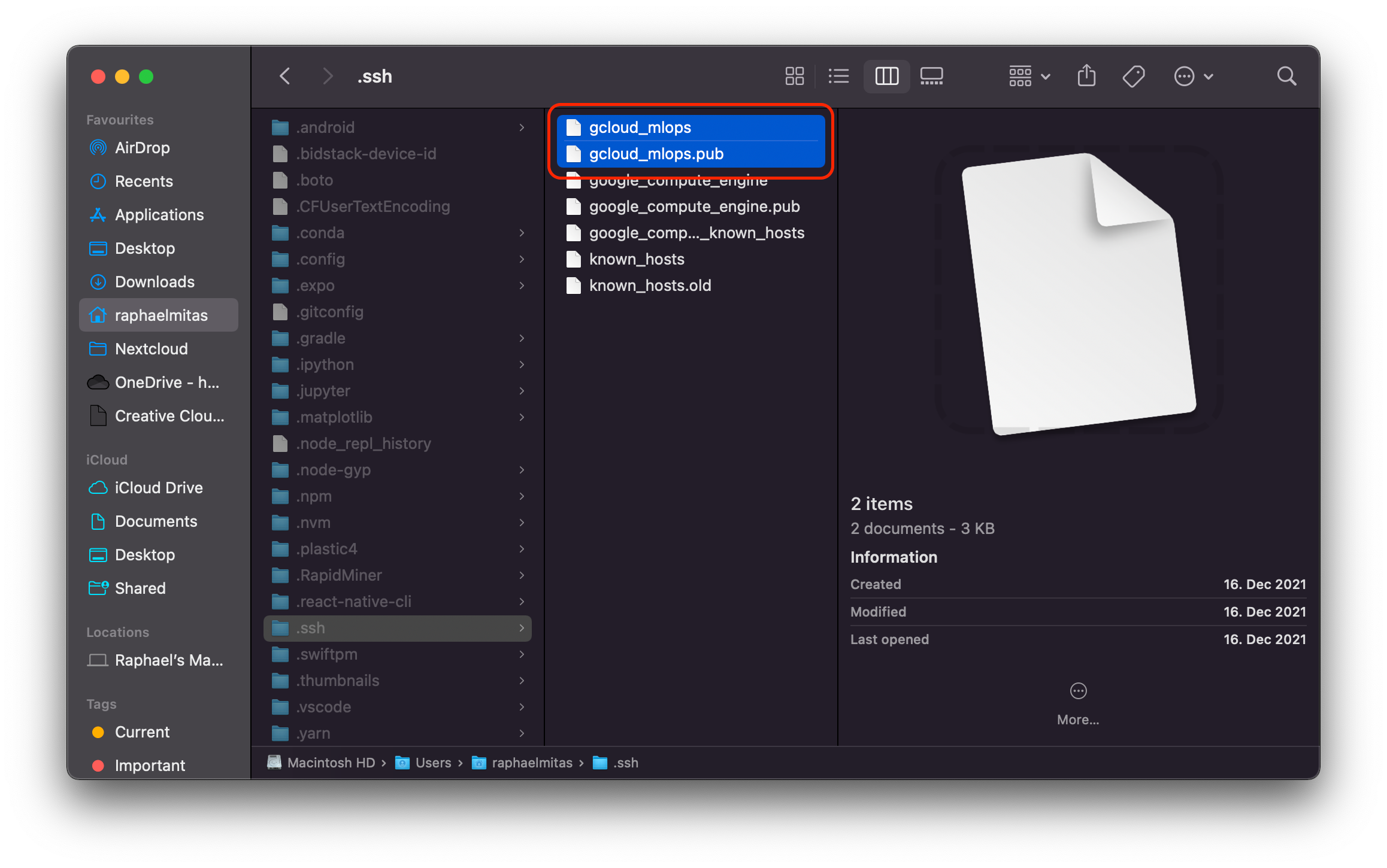Activate column view mode
Screen dimensions: 1387x868
pos(886,76)
